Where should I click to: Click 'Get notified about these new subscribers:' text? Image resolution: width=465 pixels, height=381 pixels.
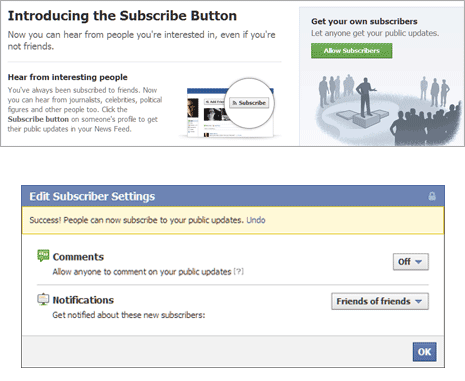click(129, 315)
